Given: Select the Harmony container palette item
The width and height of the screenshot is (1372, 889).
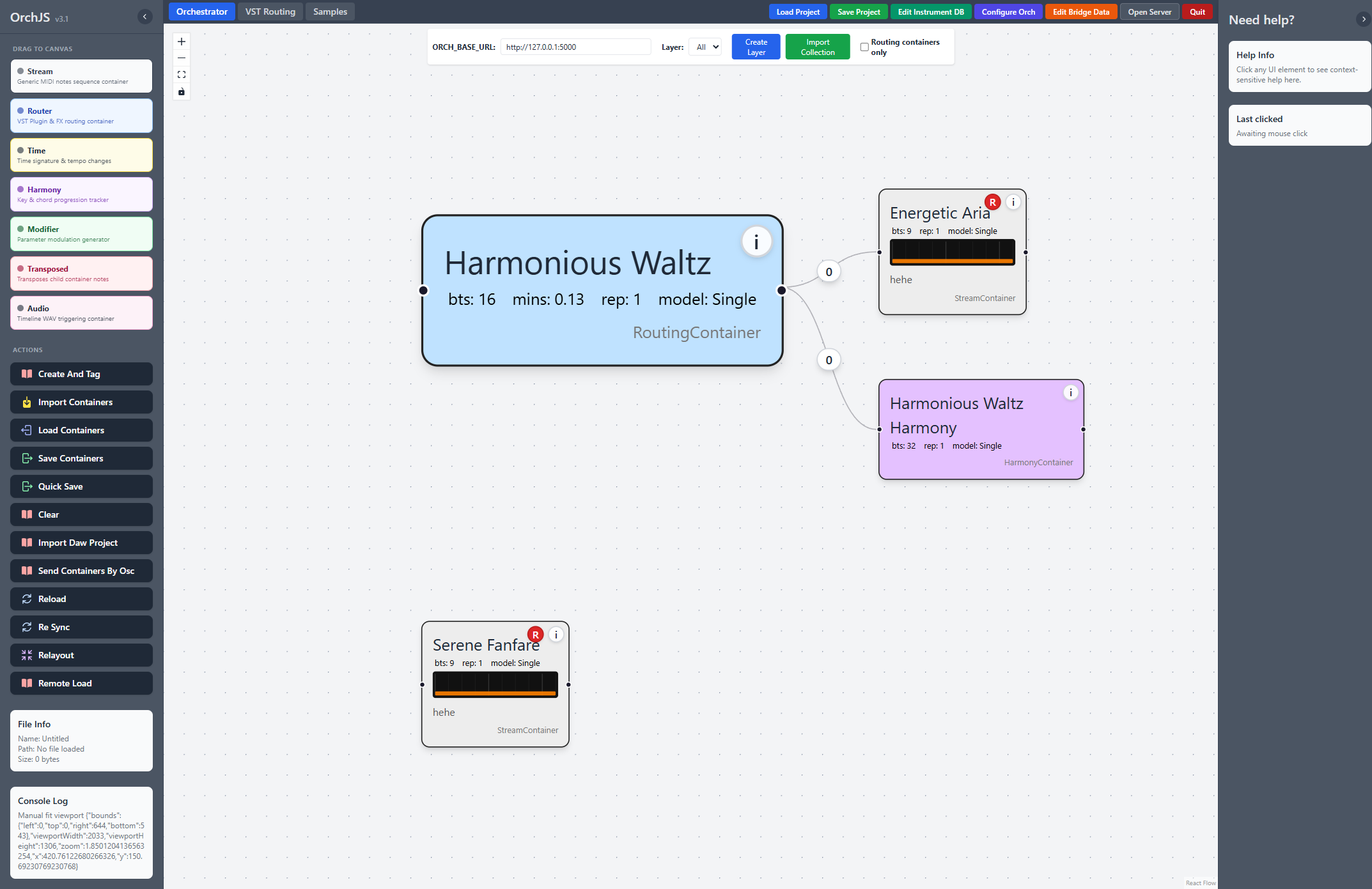Looking at the screenshot, I should (81, 194).
